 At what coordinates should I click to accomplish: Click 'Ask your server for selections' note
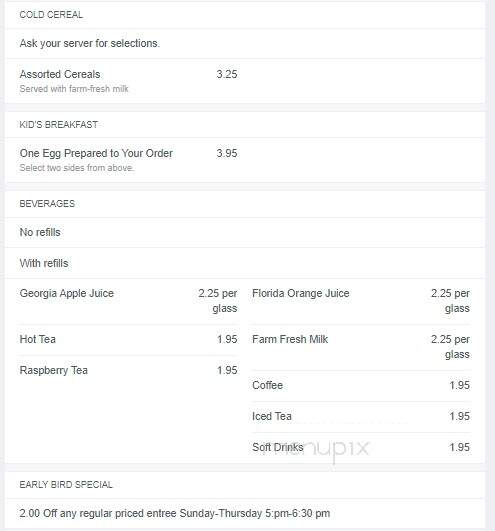tap(90, 43)
